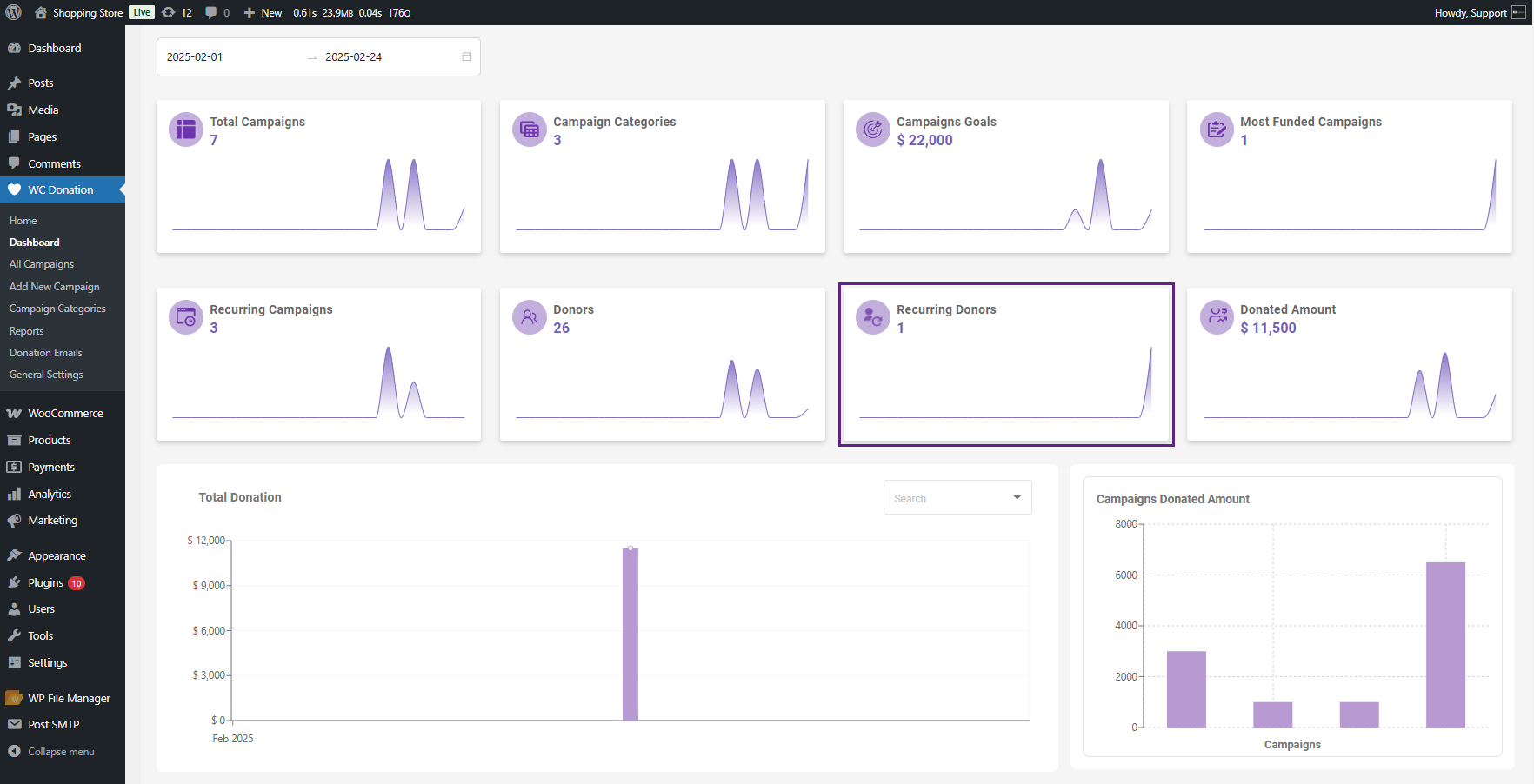Go to WooCommerce in the sidebar
Screen dimensions: 1534x784
[65, 414]
